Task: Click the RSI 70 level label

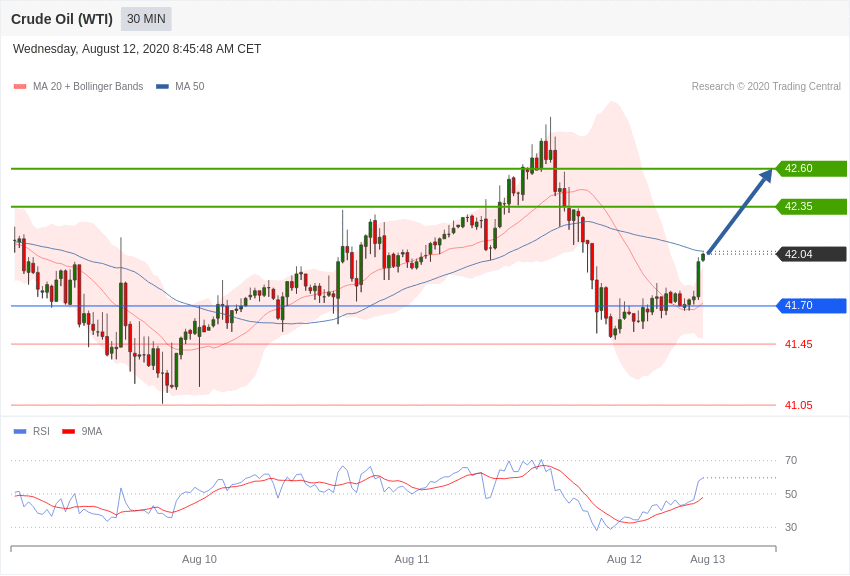Action: [791, 461]
